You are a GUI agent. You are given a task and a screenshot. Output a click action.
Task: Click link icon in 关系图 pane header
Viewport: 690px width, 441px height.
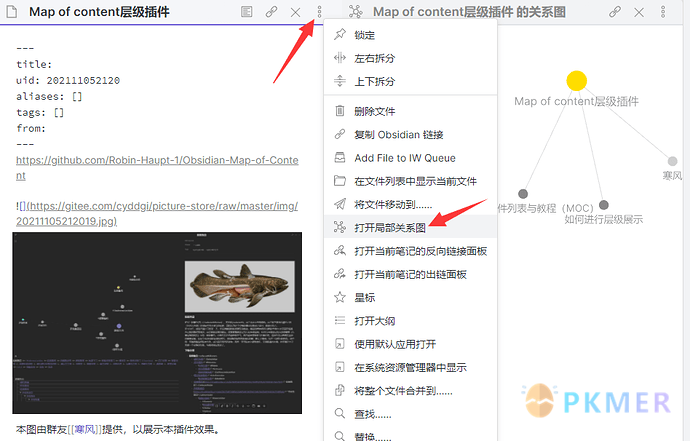click(615, 12)
